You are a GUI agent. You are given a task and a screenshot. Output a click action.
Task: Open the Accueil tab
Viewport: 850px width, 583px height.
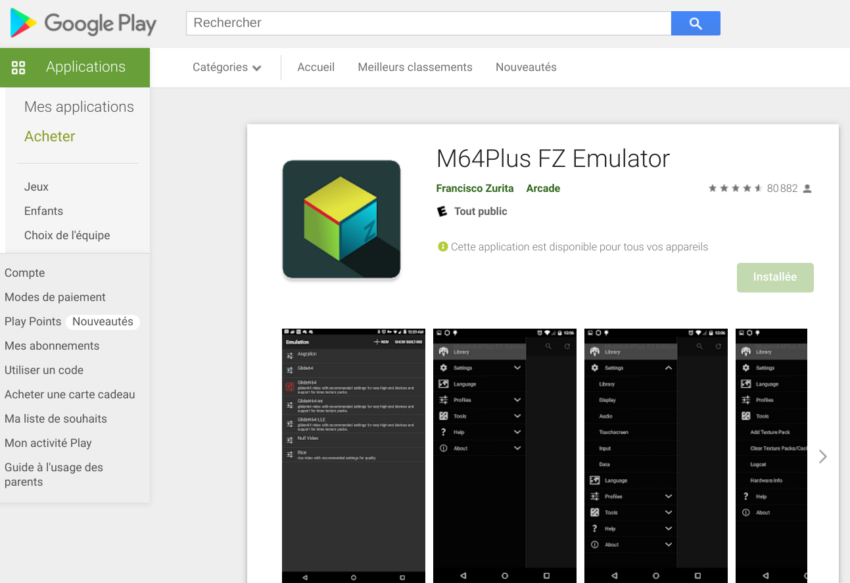[x=315, y=67]
